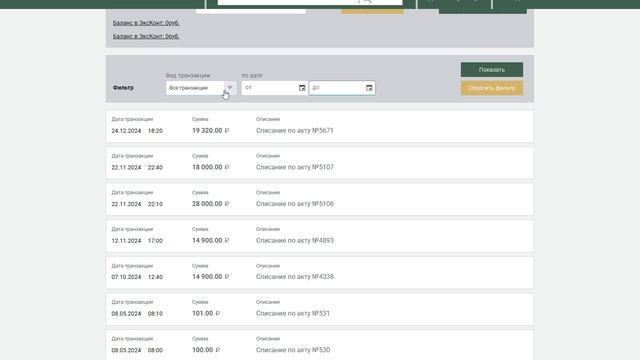Click the date 22.11.2024 22:10

tap(137, 204)
